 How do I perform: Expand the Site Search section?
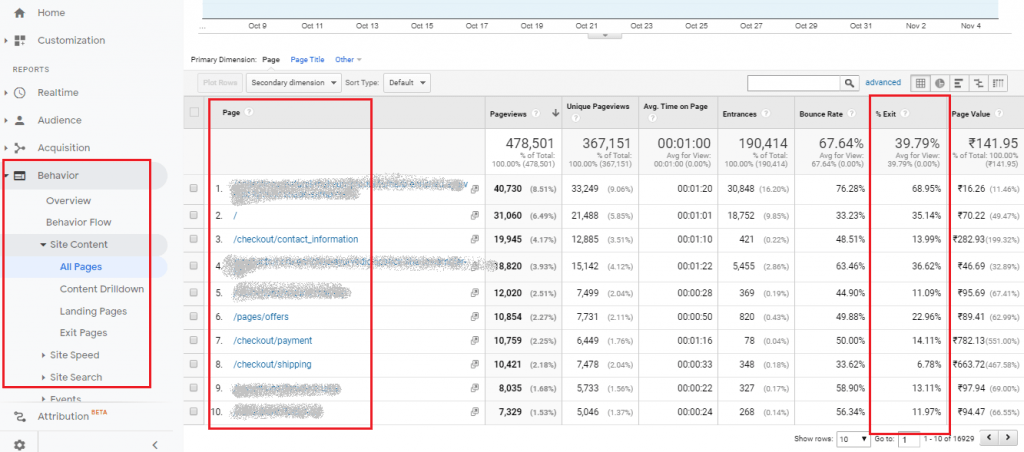tap(44, 378)
